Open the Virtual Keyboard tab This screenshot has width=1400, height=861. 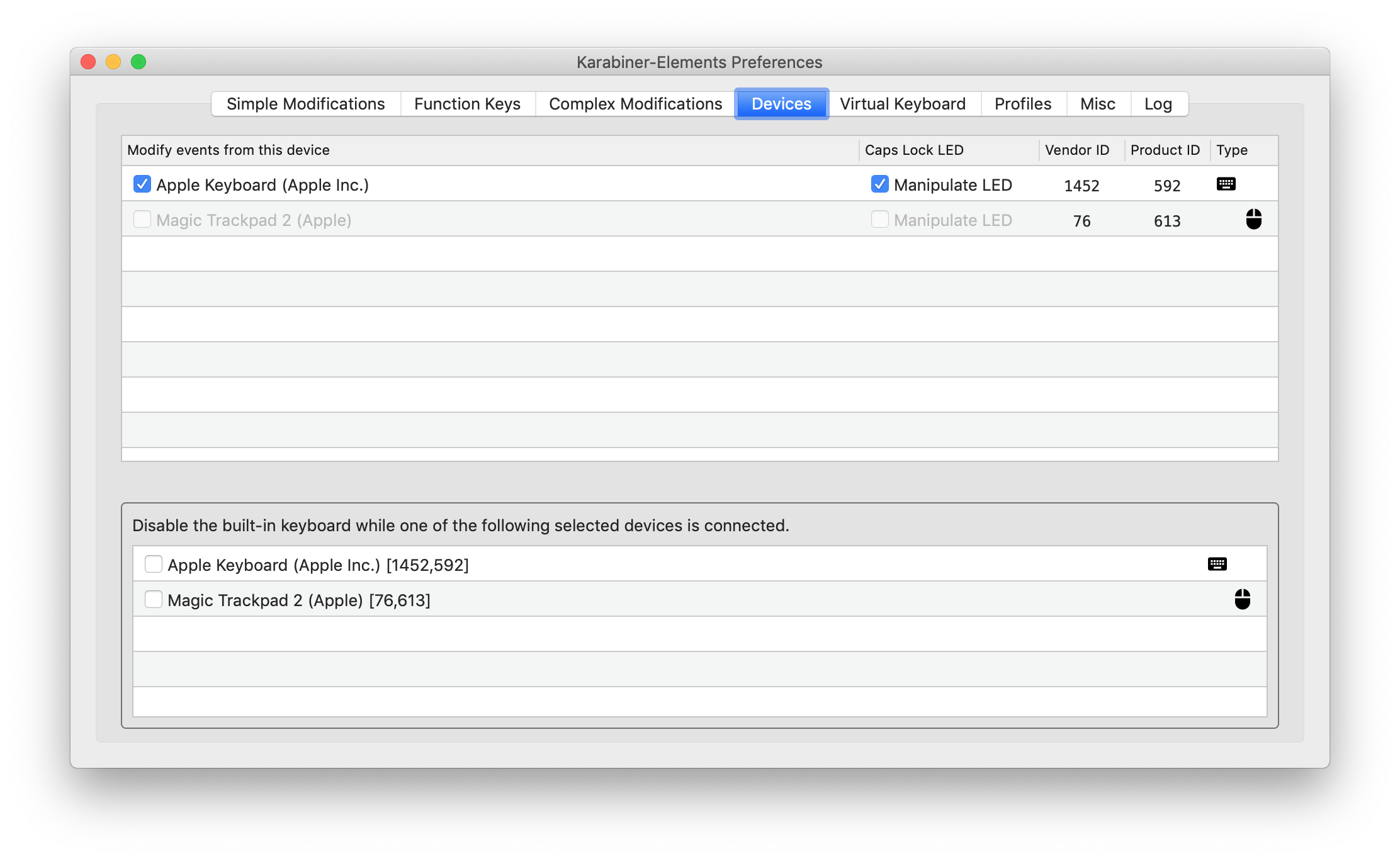[x=902, y=104]
